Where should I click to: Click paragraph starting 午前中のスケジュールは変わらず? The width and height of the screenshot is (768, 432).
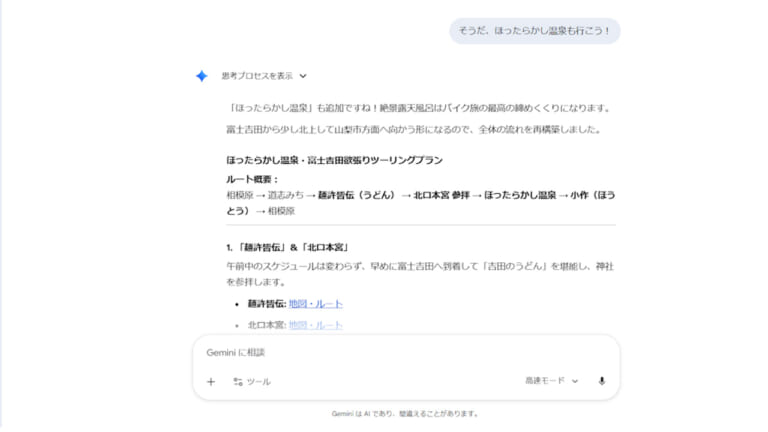tap(420, 274)
